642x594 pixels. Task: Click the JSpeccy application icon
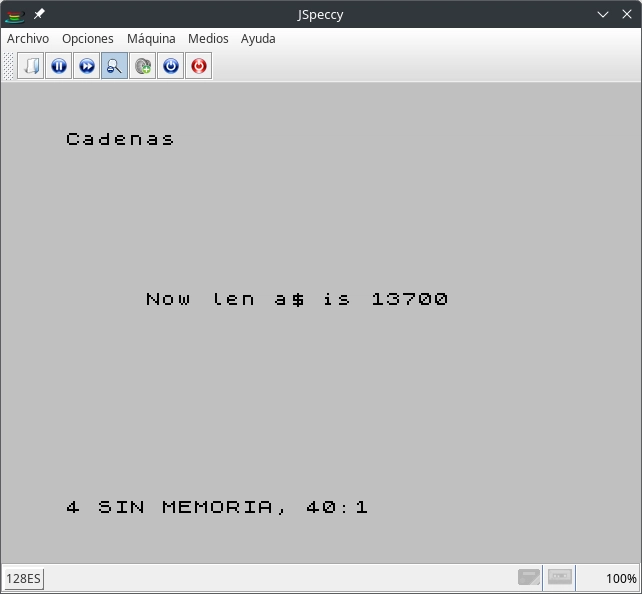(15, 16)
